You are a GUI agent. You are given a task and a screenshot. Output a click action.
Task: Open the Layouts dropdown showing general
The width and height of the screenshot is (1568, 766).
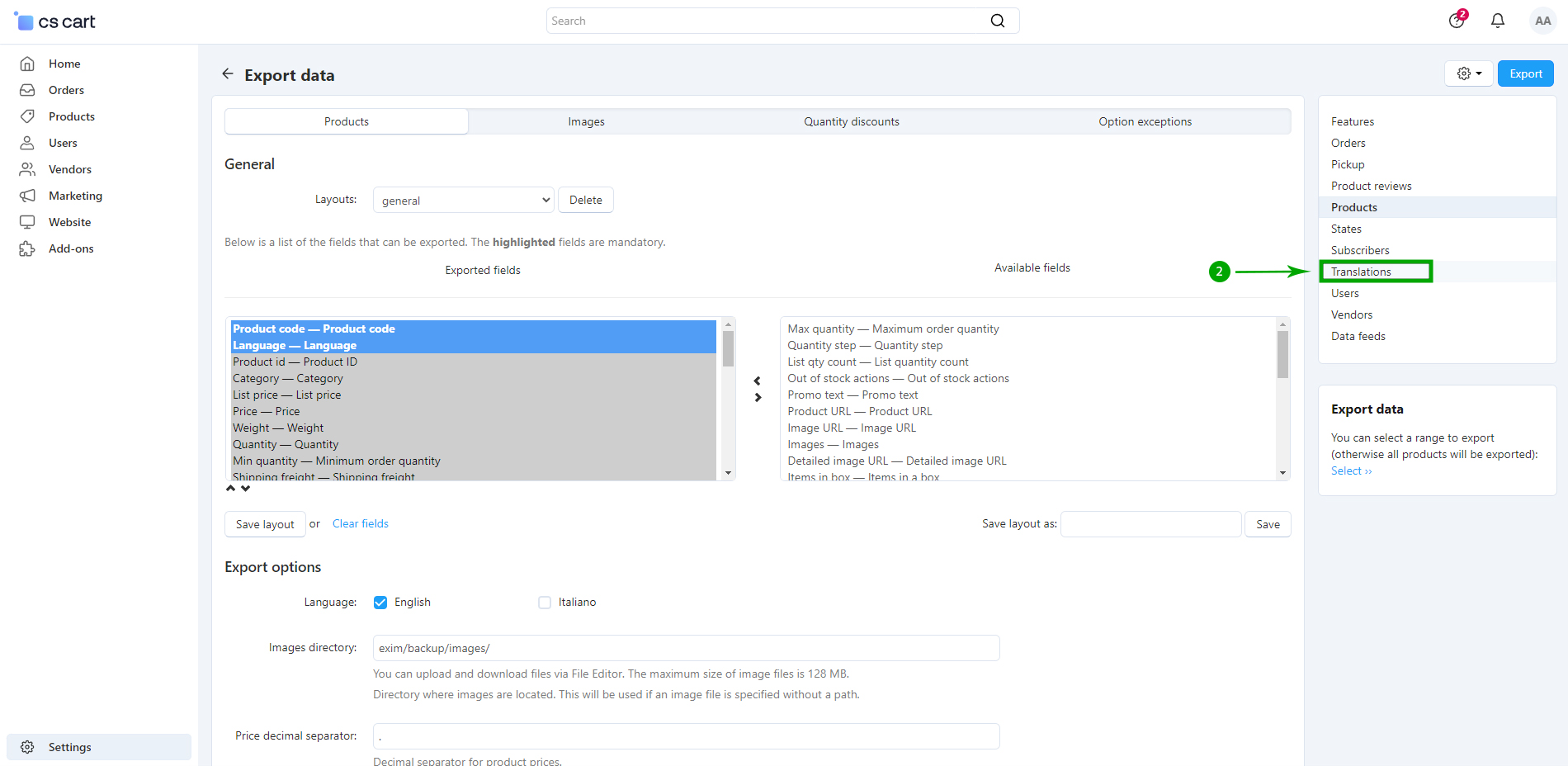pyautogui.click(x=463, y=200)
